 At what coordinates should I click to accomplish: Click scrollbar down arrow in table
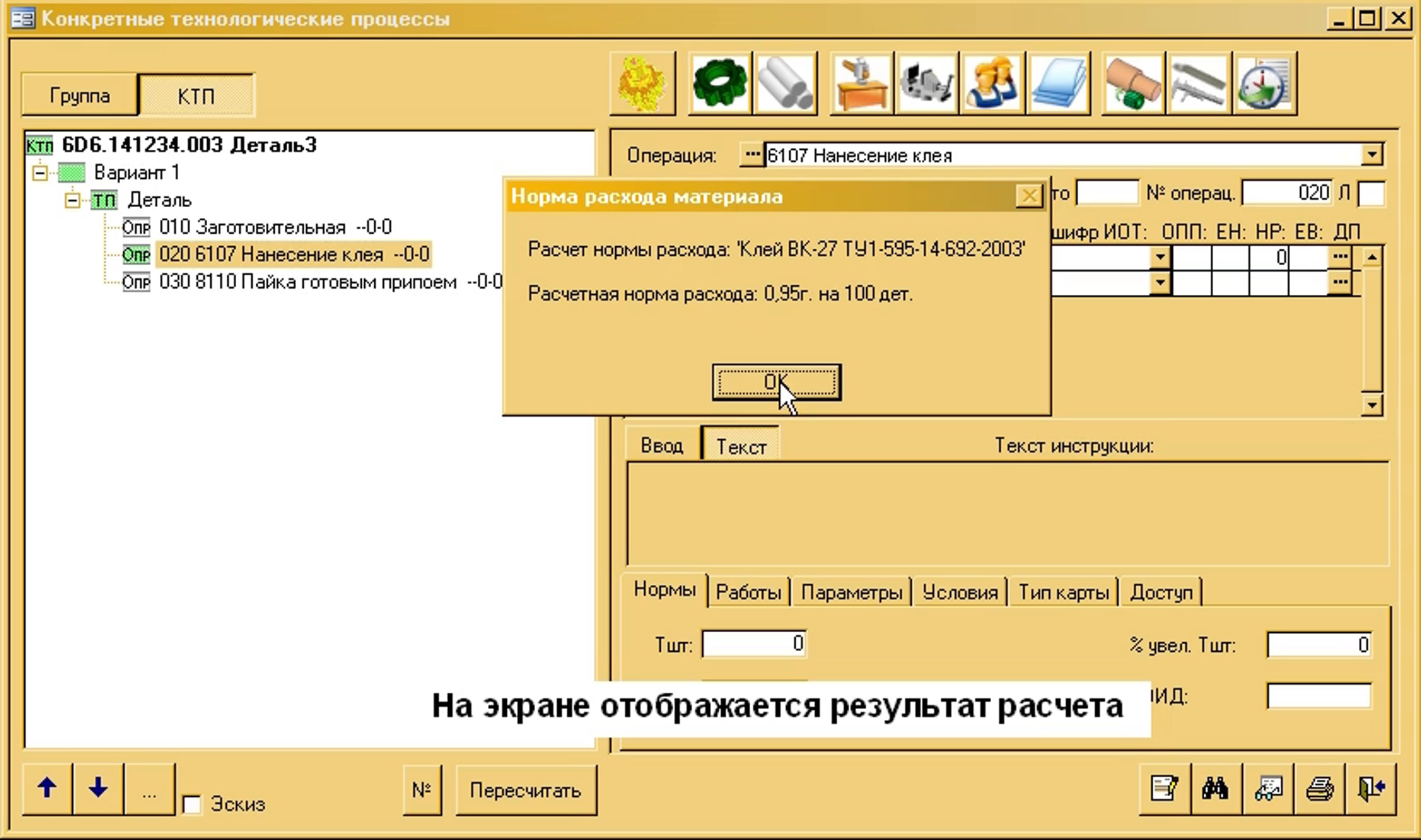[x=1372, y=405]
